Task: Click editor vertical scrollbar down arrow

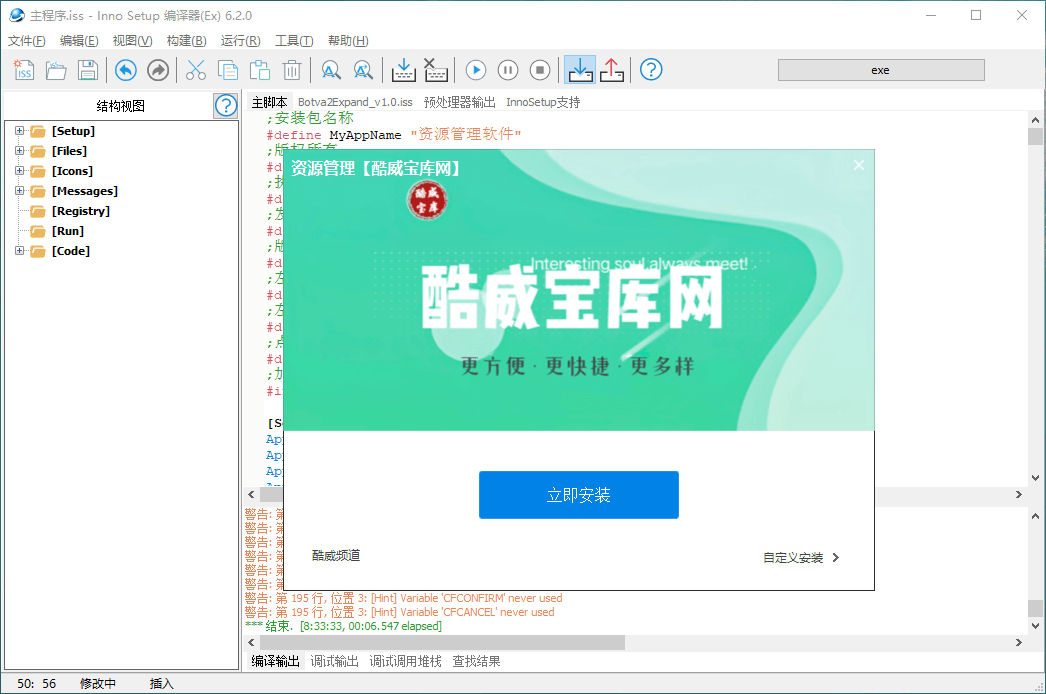Action: pyautogui.click(x=1035, y=478)
